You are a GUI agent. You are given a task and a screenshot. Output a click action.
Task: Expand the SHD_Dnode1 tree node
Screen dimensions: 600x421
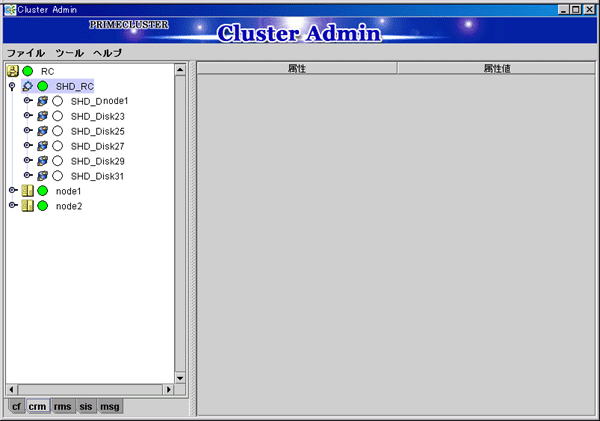pyautogui.click(x=28, y=101)
